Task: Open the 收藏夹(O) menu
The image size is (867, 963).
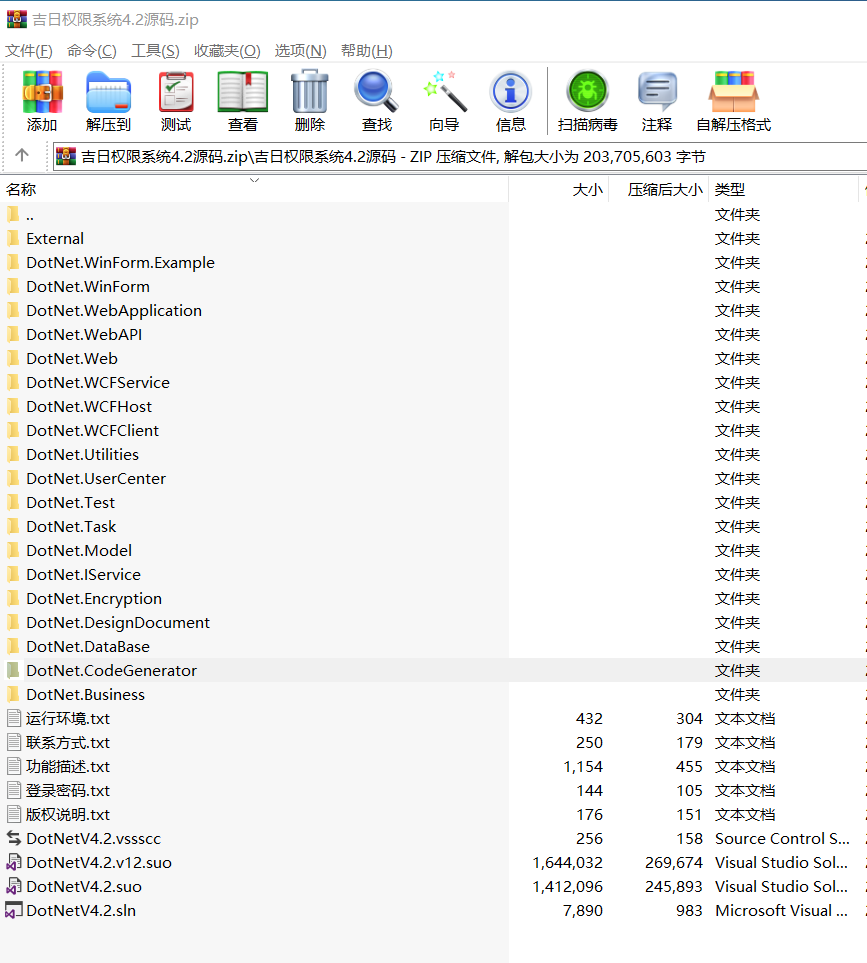Action: point(227,51)
